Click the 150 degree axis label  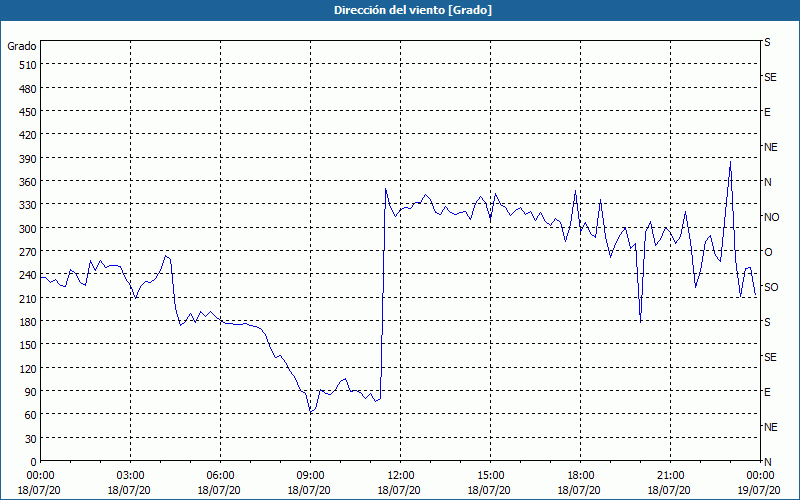click(x=28, y=345)
